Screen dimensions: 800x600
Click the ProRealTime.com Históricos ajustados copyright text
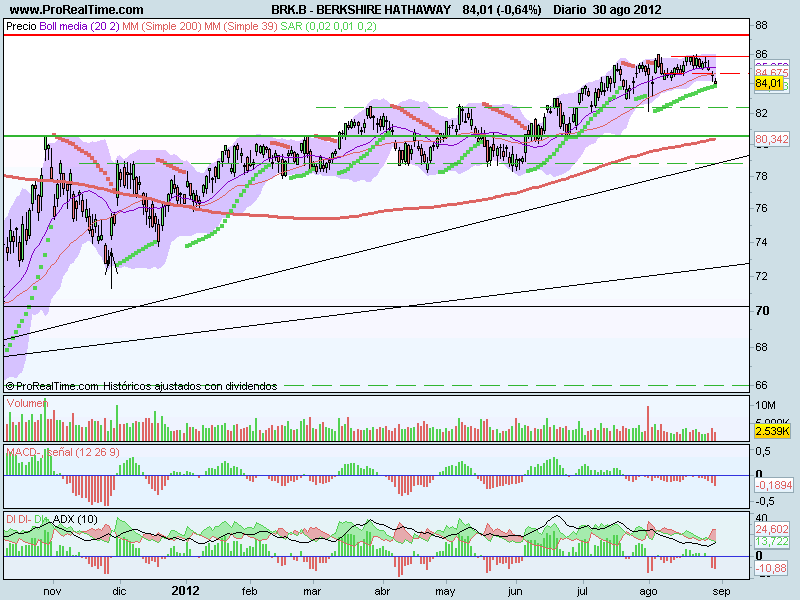click(141, 386)
